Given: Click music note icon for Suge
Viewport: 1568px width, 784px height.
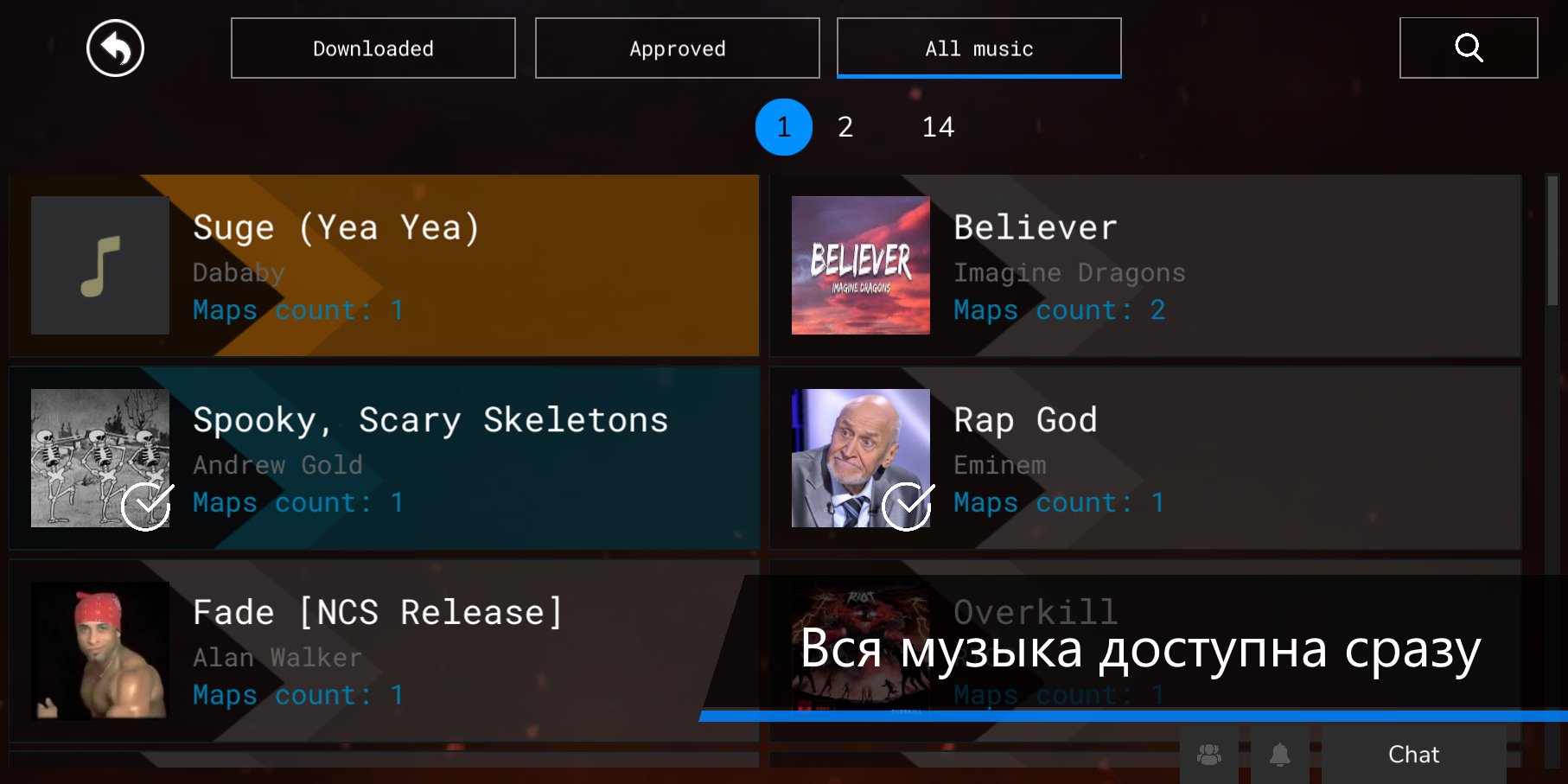Looking at the screenshot, I should (100, 265).
